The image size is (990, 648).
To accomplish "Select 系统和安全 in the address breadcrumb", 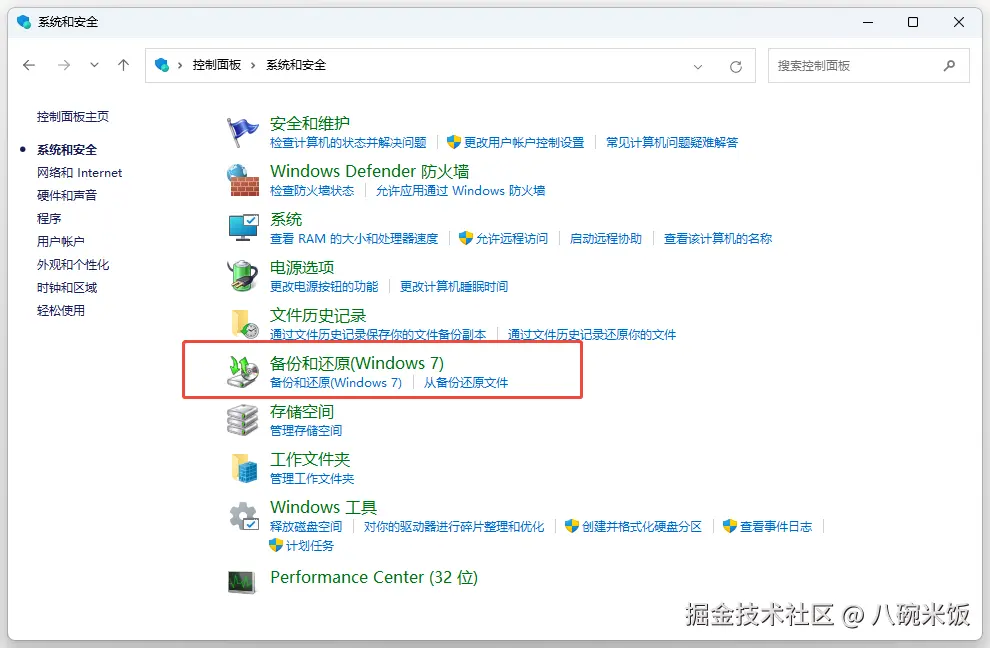I will (x=295, y=65).
